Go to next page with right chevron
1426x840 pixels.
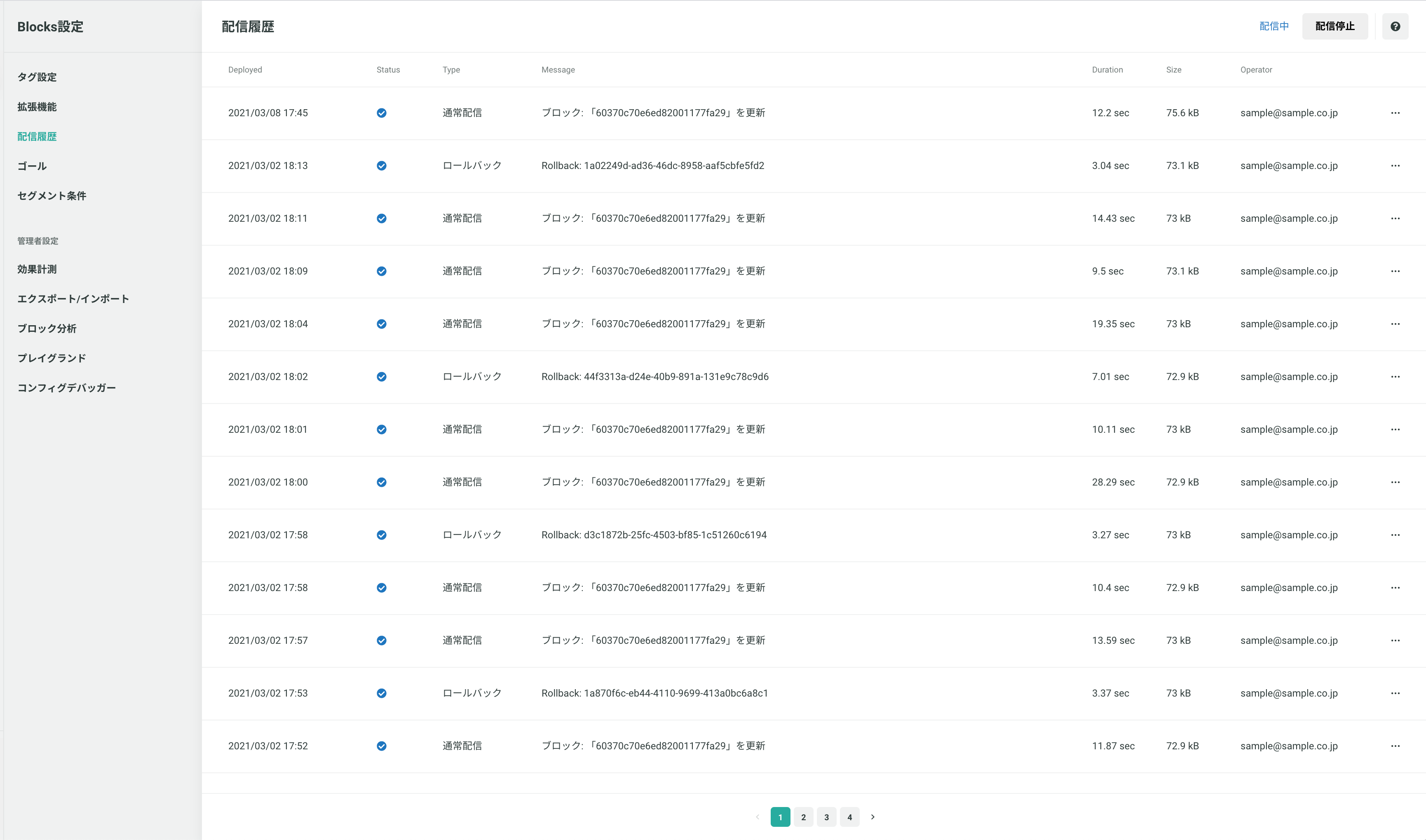[x=872, y=817]
